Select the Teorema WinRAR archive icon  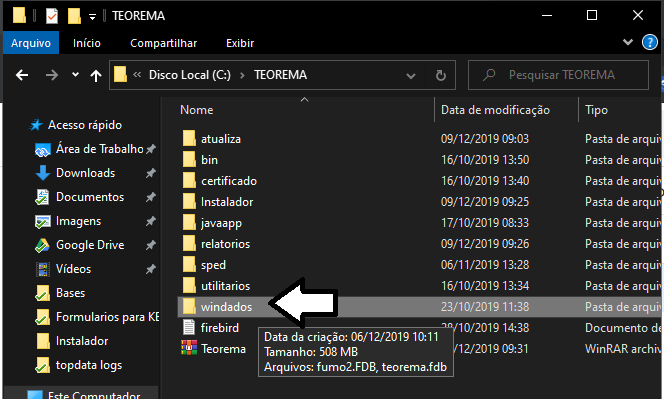[x=189, y=348]
